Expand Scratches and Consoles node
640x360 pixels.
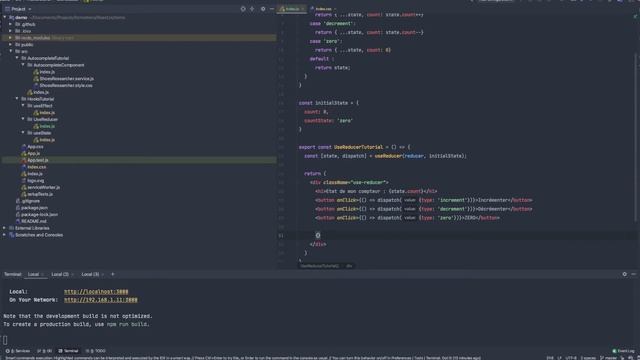pos(4,235)
